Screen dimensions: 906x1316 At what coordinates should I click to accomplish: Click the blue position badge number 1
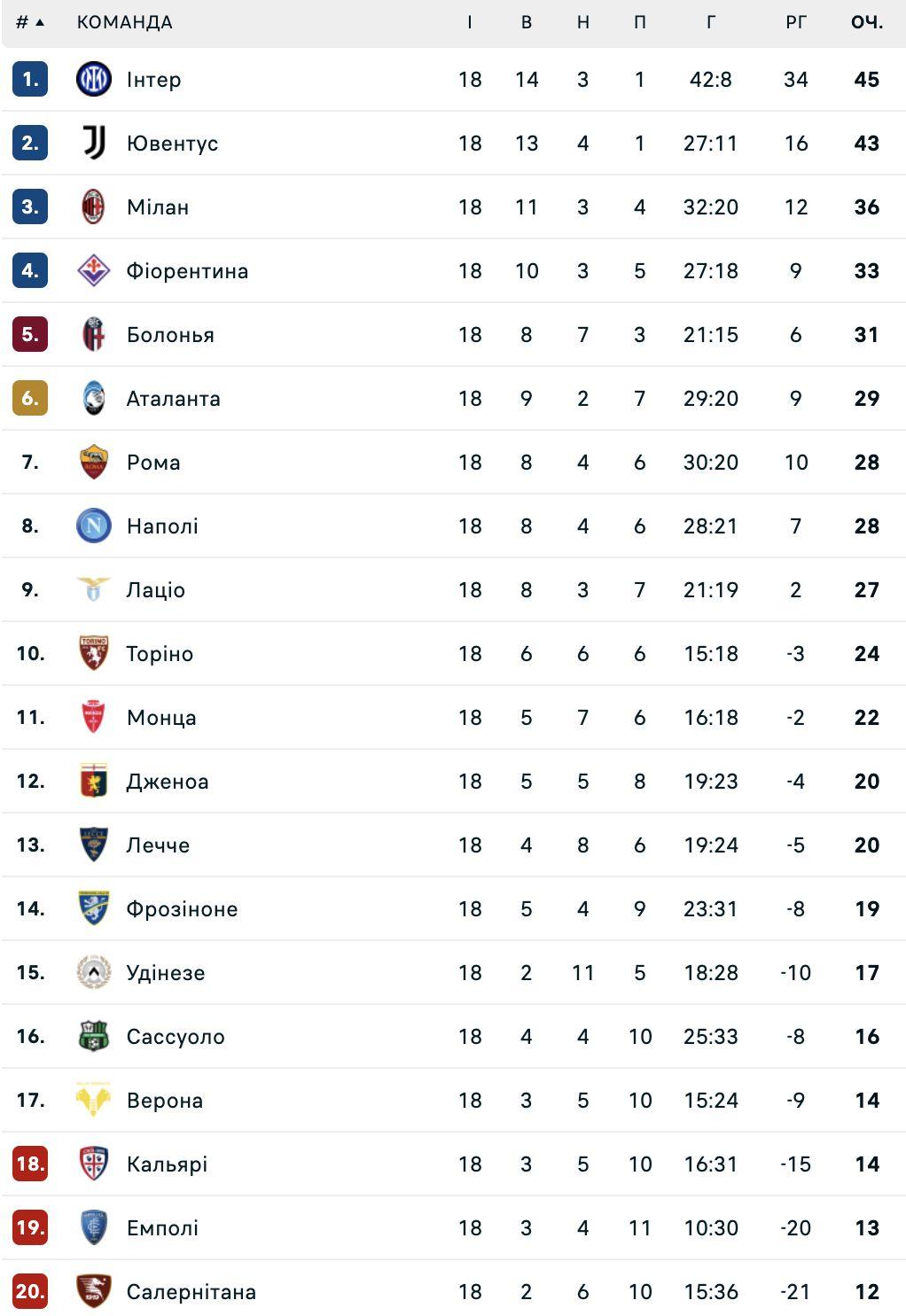(30, 80)
